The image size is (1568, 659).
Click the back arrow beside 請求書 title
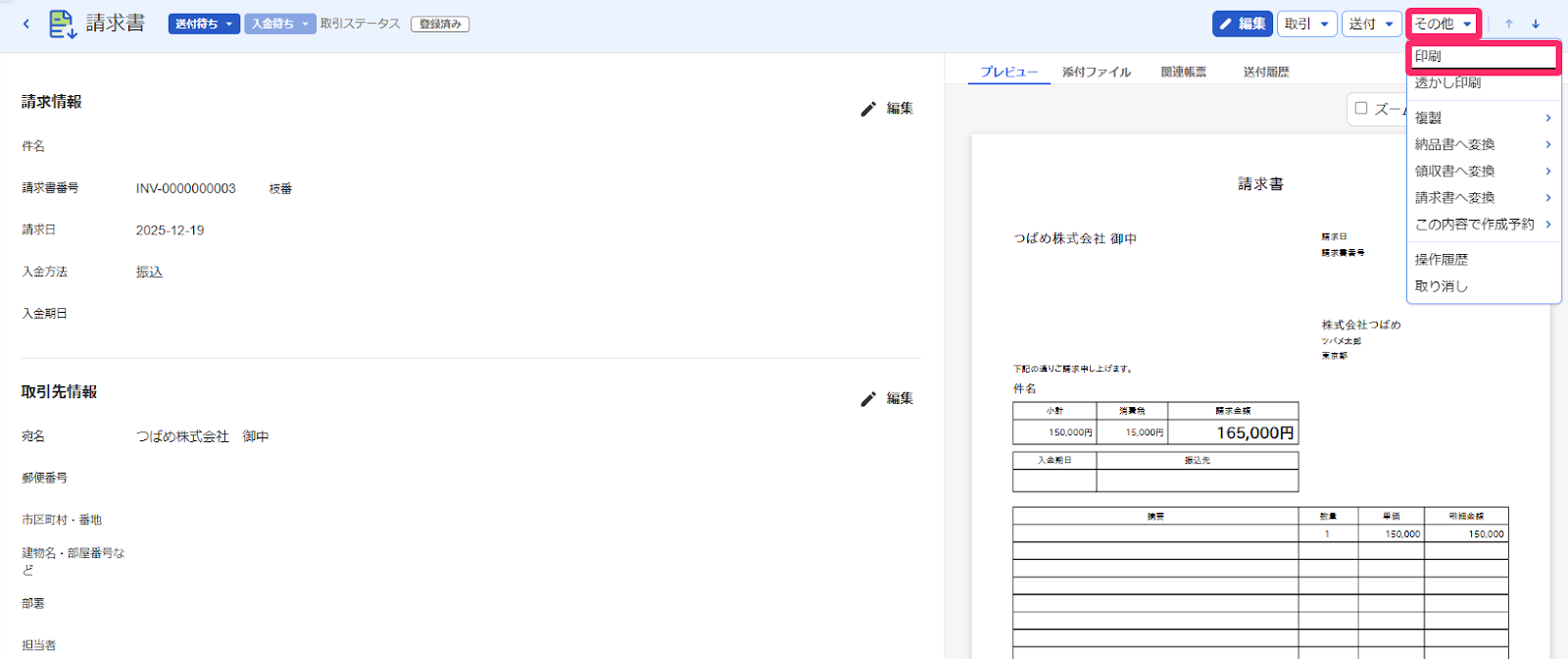(x=25, y=24)
